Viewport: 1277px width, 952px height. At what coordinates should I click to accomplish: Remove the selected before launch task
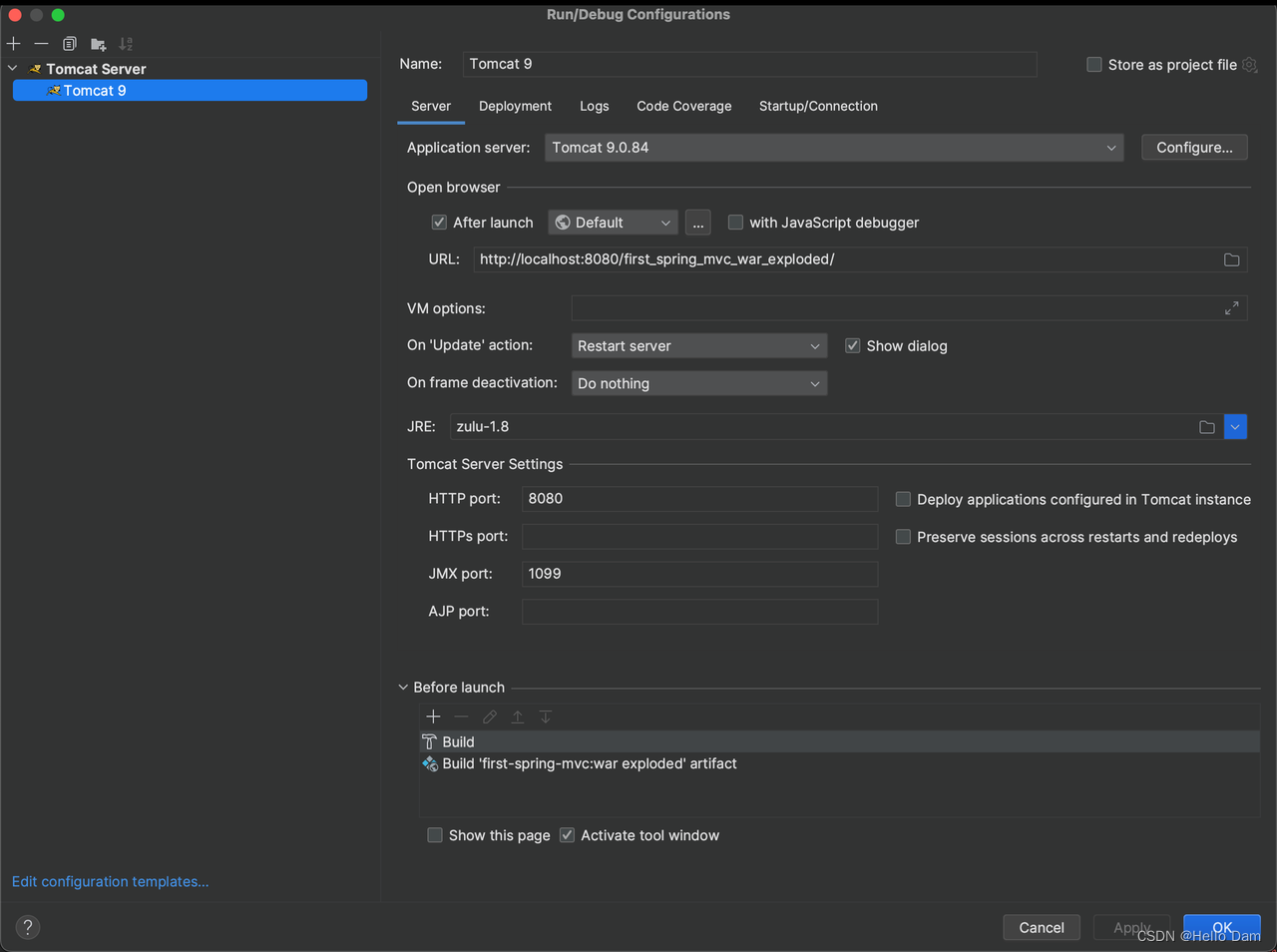(461, 716)
